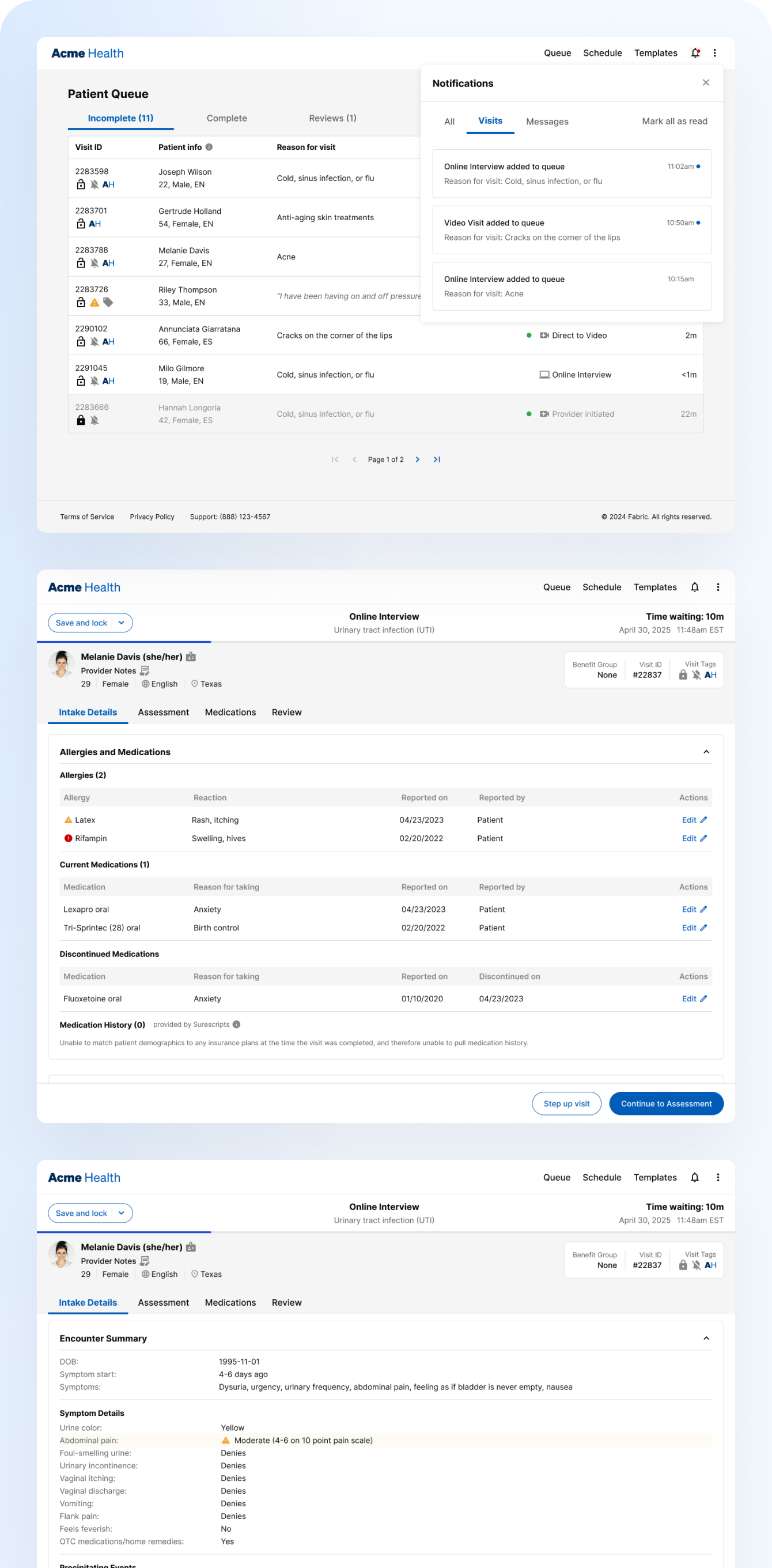Open Provider Notes icon on Allergies screen
This screenshot has height=1568, width=772.
145,671
